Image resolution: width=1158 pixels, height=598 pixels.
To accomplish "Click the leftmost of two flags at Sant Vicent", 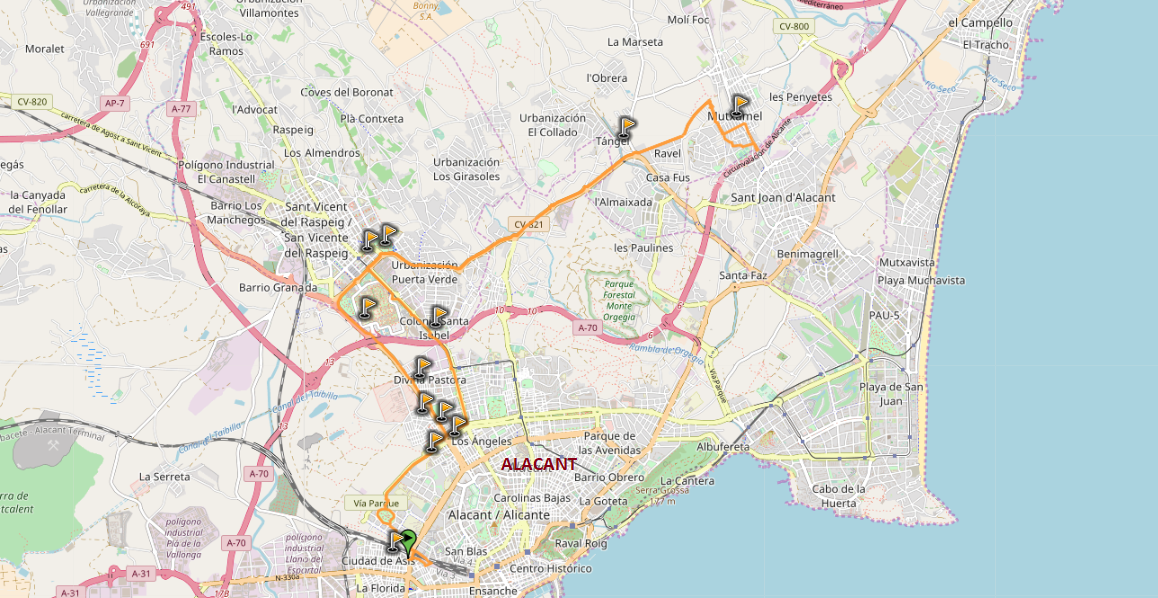I will click(x=369, y=241).
